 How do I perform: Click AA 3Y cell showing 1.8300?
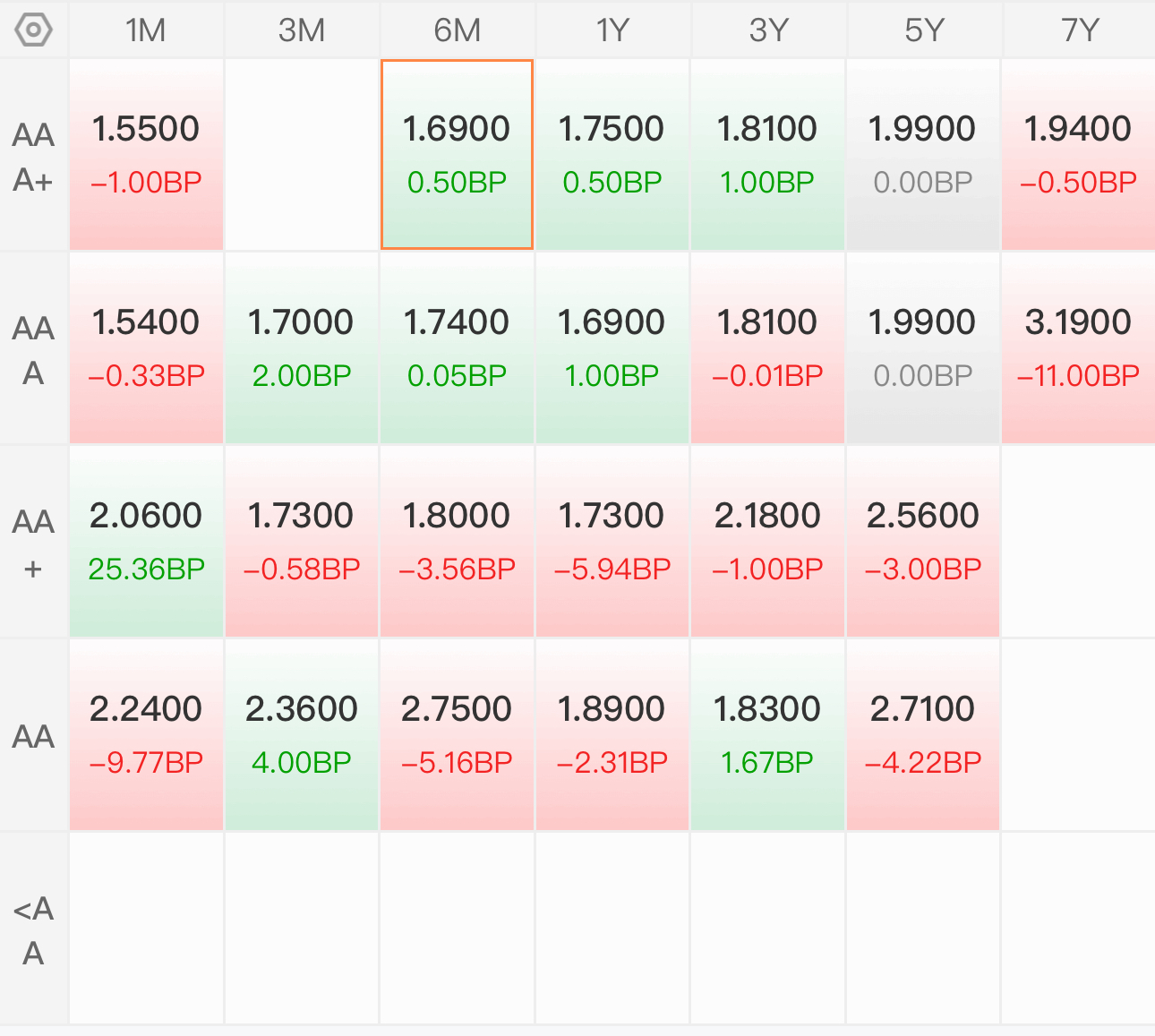pyautogui.click(x=767, y=735)
